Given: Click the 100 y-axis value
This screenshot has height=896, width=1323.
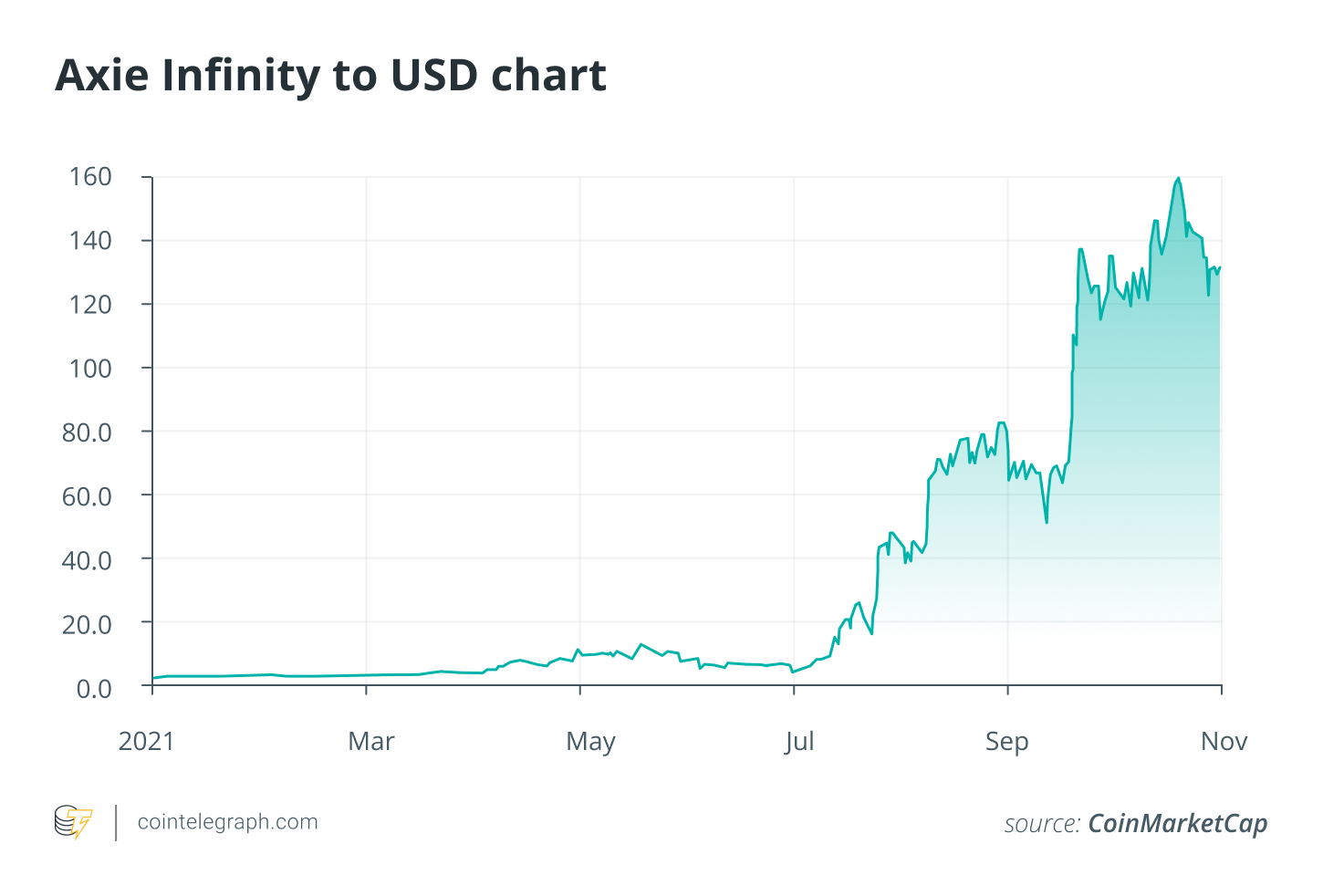Looking at the screenshot, I should pyautogui.click(x=90, y=368).
